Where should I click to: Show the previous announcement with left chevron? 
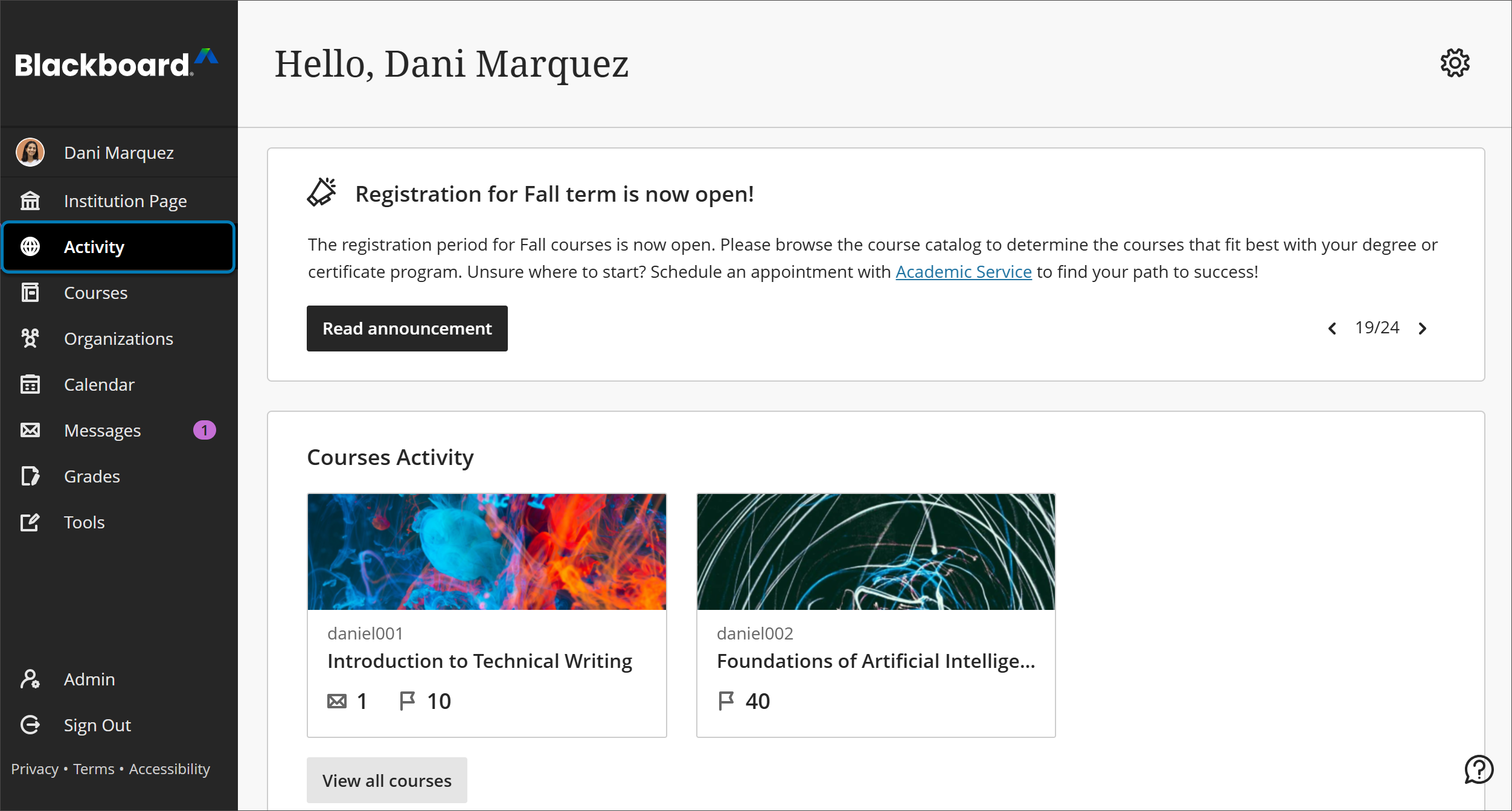pos(1332,328)
